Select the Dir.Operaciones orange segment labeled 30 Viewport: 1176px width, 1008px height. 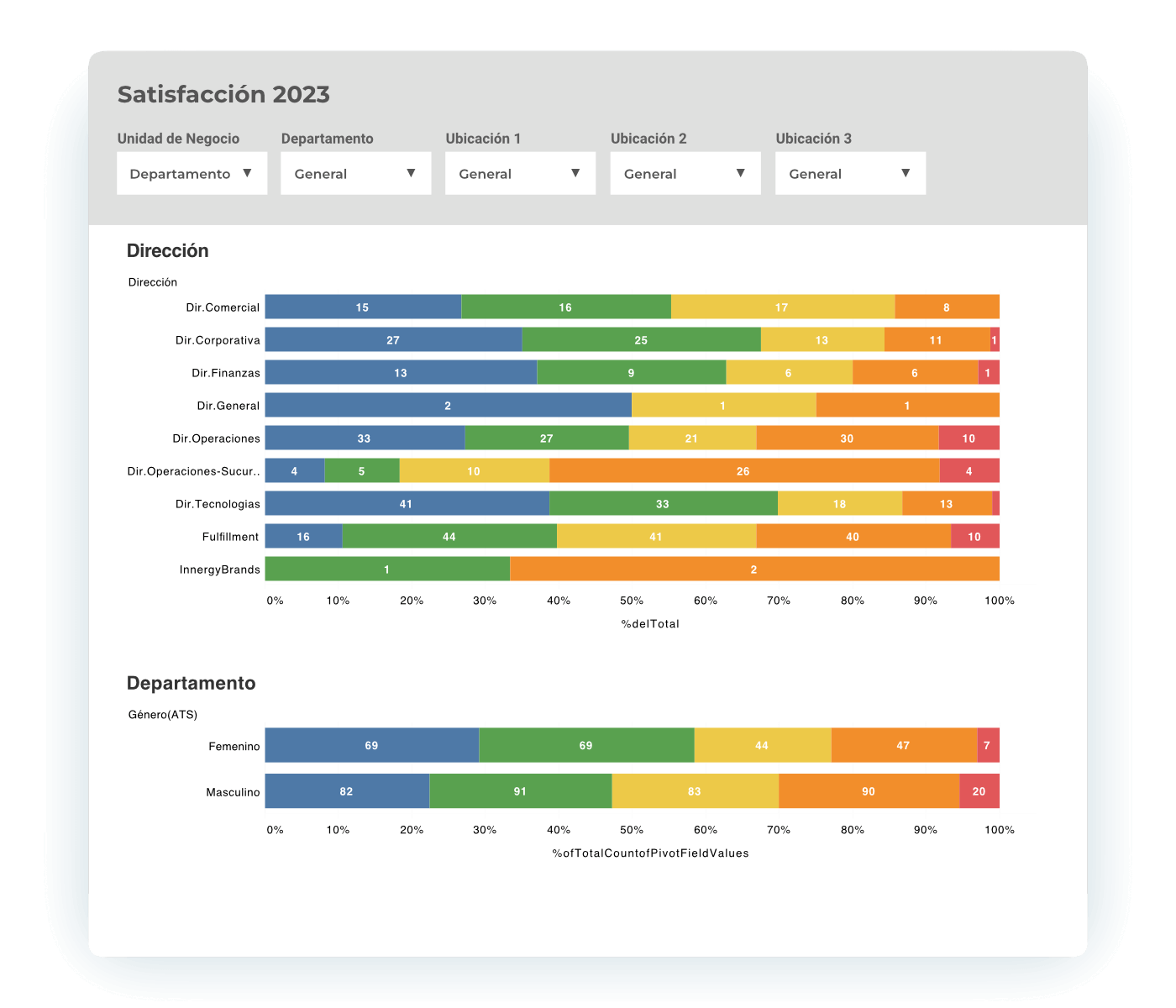click(848, 438)
